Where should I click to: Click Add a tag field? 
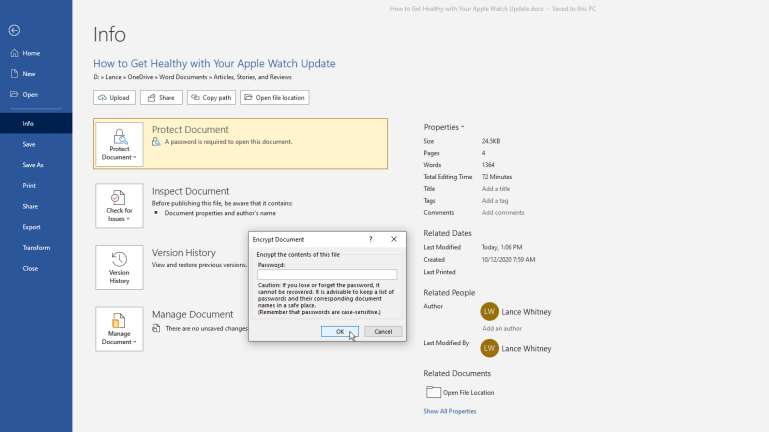click(495, 201)
